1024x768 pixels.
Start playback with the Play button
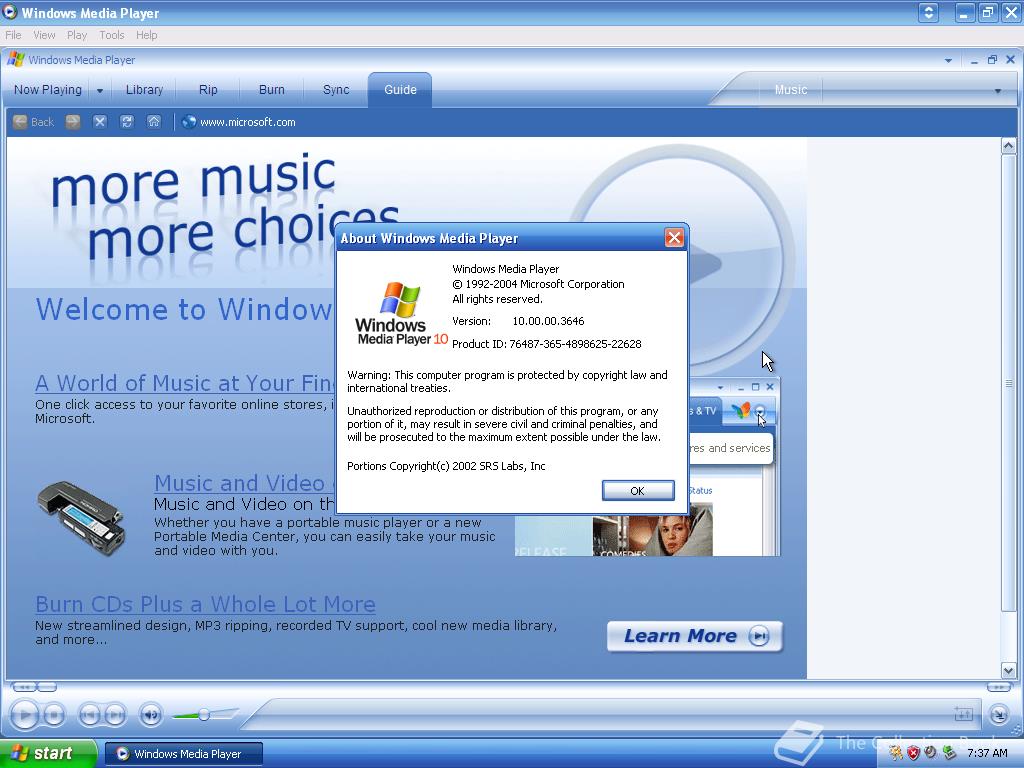(25, 714)
